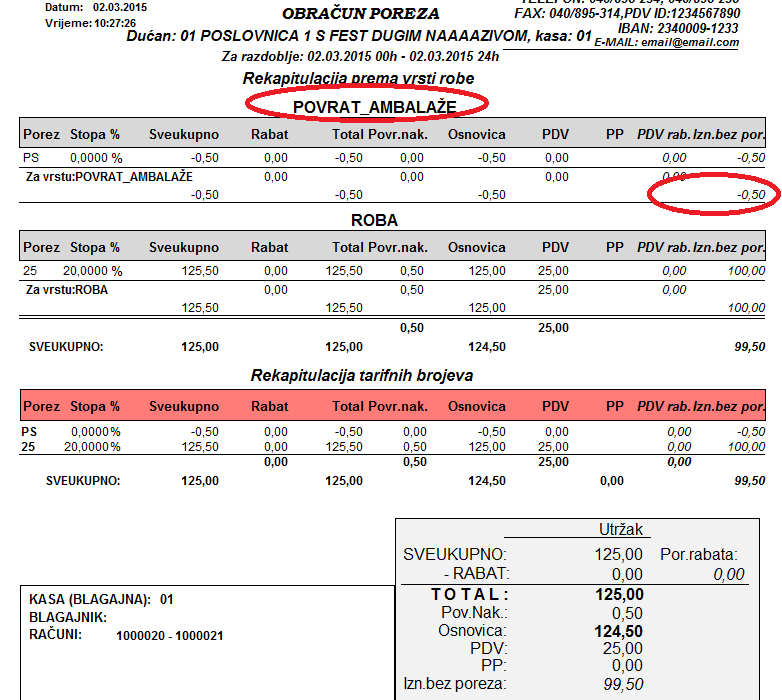782x700 pixels.
Task: Select the time value 10:27:26
Action: (115, 23)
